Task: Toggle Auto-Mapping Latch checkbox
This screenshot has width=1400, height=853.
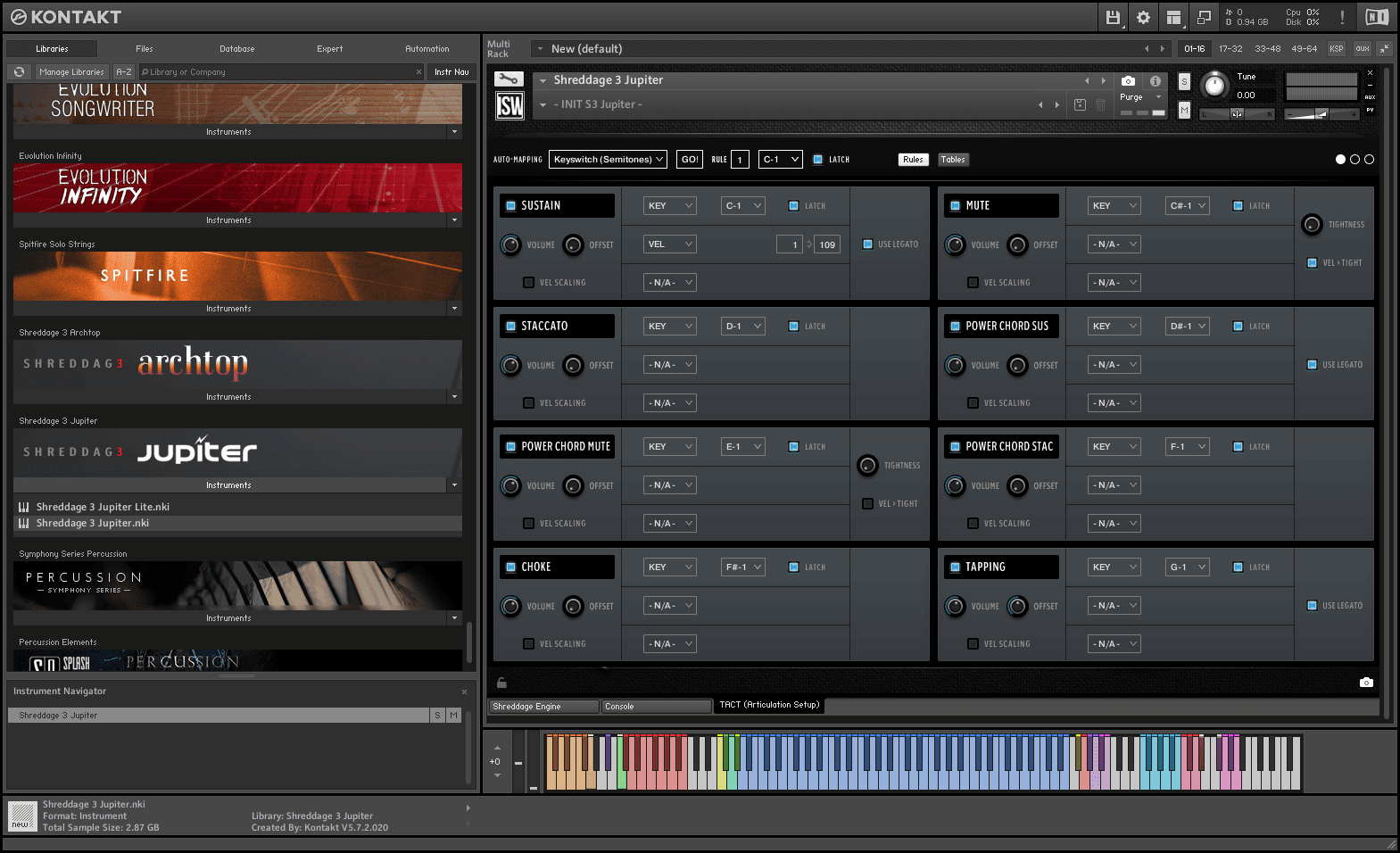Action: pos(817,159)
